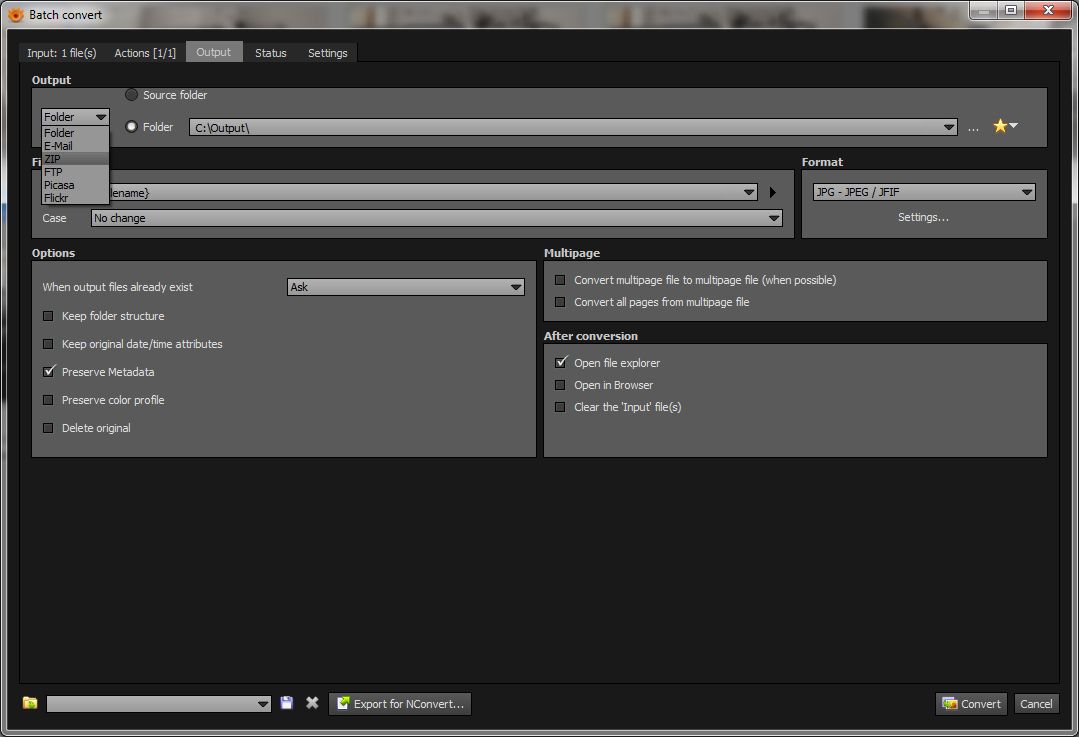Click the browse output folder ellipsis button
Viewport: 1079px width, 737px height.
(973, 127)
